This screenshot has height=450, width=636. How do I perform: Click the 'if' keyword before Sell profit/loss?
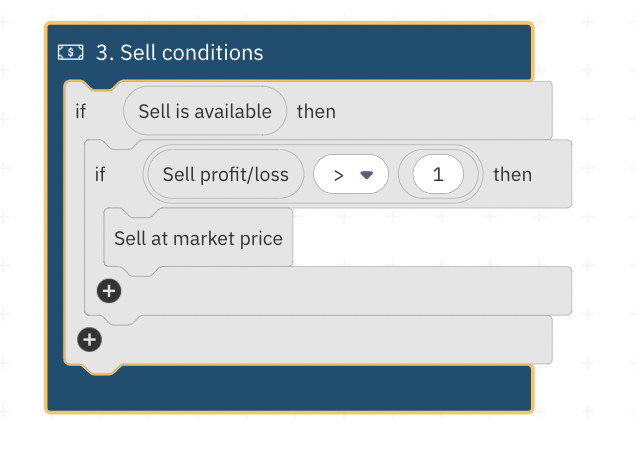(100, 175)
